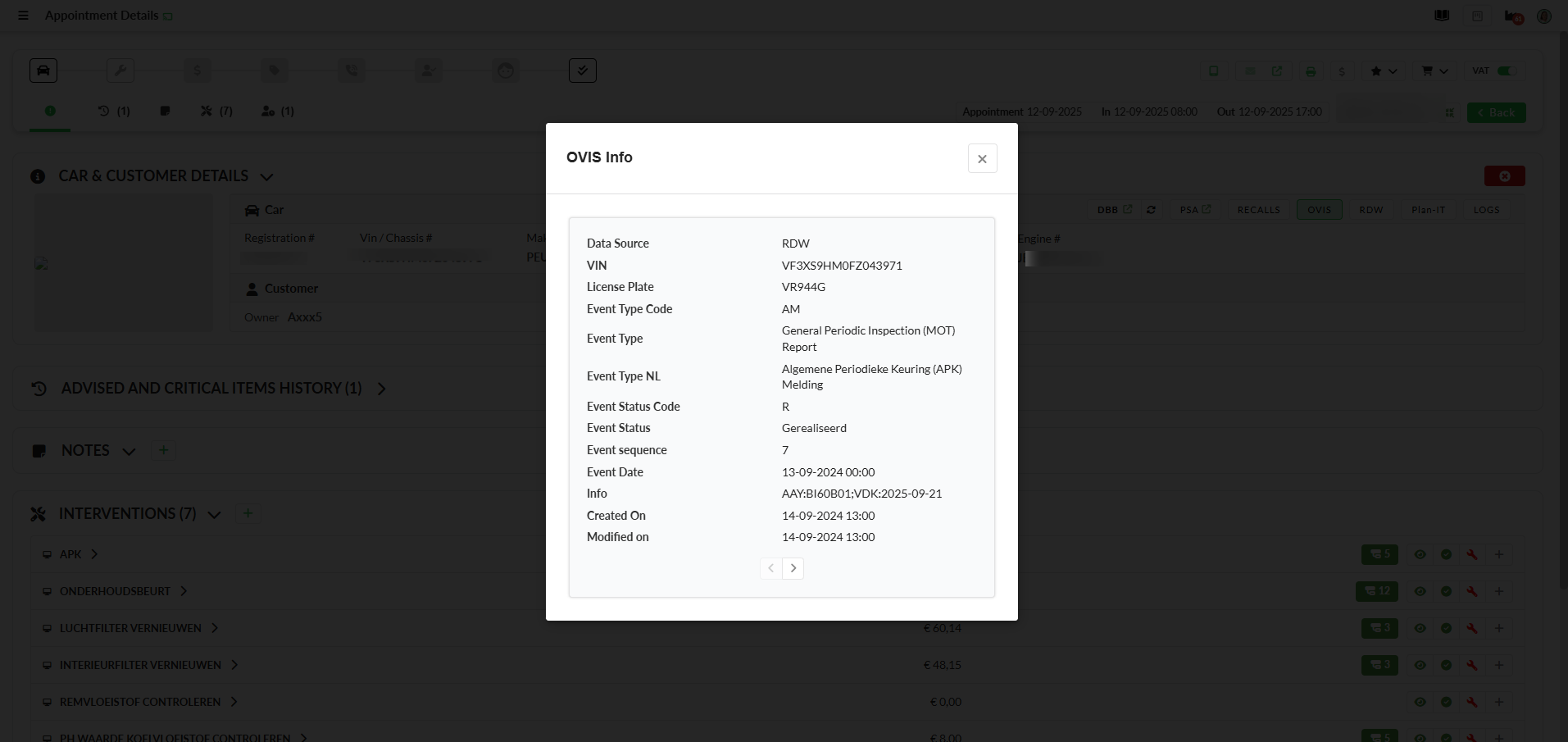
Task: Click the OVIS button
Action: click(1319, 210)
